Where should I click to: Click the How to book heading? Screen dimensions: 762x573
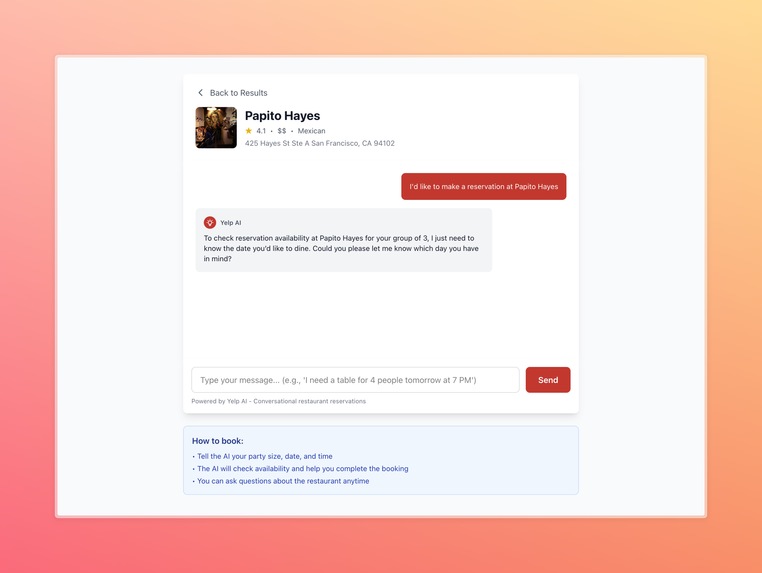click(218, 441)
